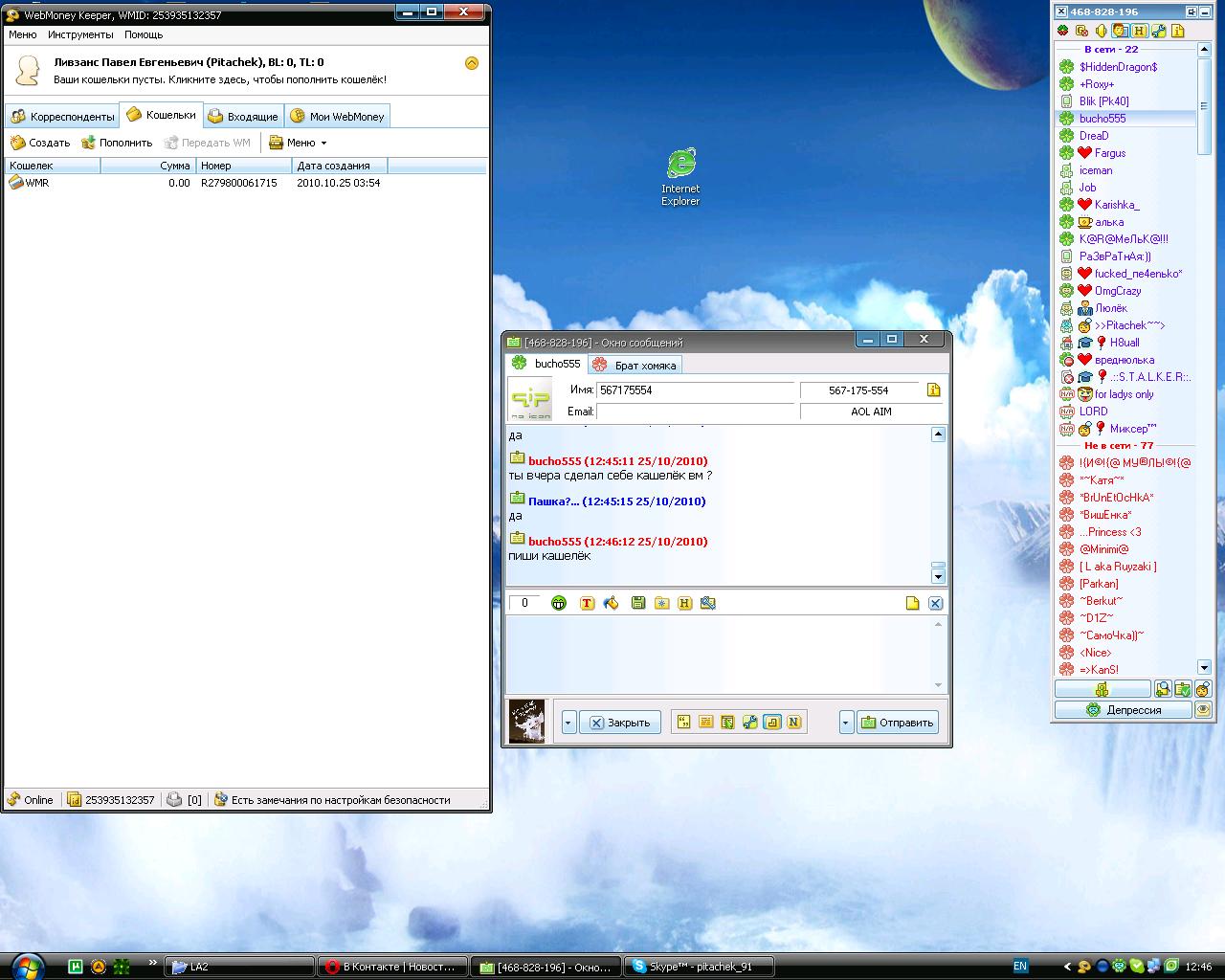Click the EN language indicator in taskbar
This screenshot has width=1225, height=980.
coord(1020,967)
